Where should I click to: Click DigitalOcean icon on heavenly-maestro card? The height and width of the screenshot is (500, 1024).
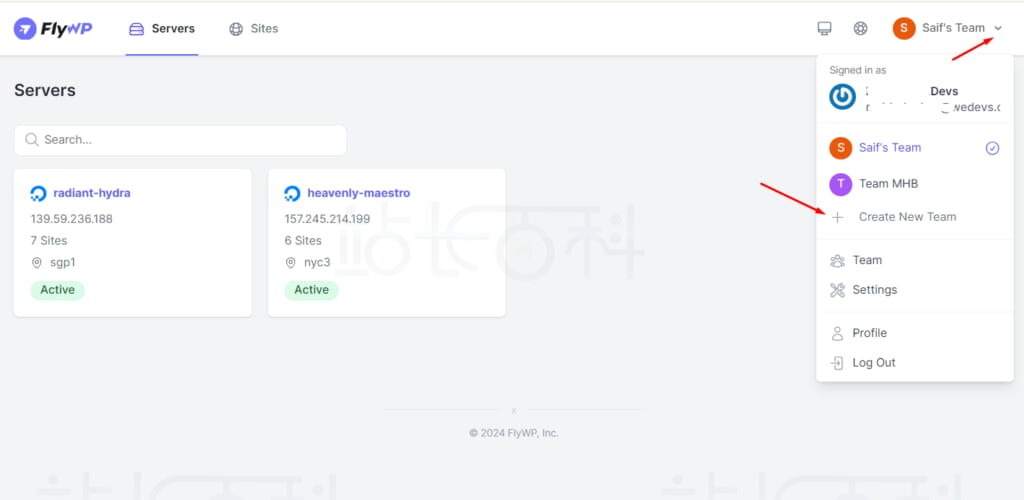pyautogui.click(x=292, y=193)
